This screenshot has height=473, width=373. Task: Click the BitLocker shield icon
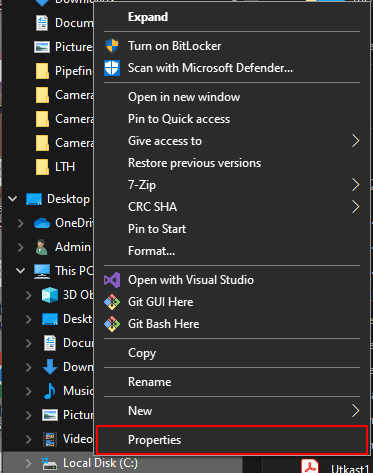point(112,46)
